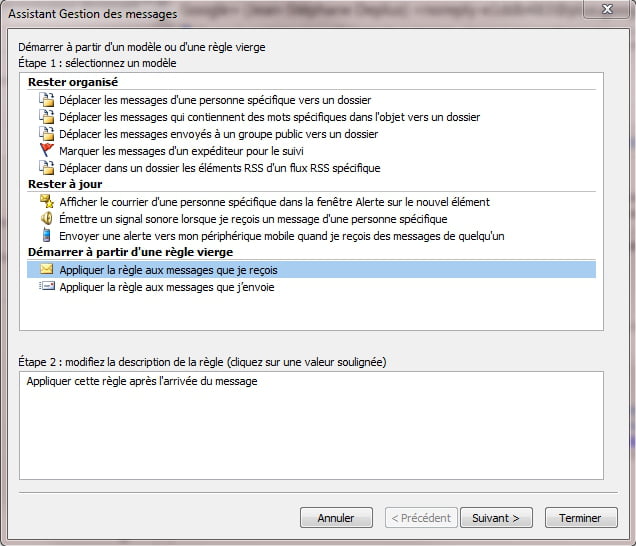This screenshot has height=546, width=636.
Task: Go to next step with Suivant
Action: [x=496, y=518]
